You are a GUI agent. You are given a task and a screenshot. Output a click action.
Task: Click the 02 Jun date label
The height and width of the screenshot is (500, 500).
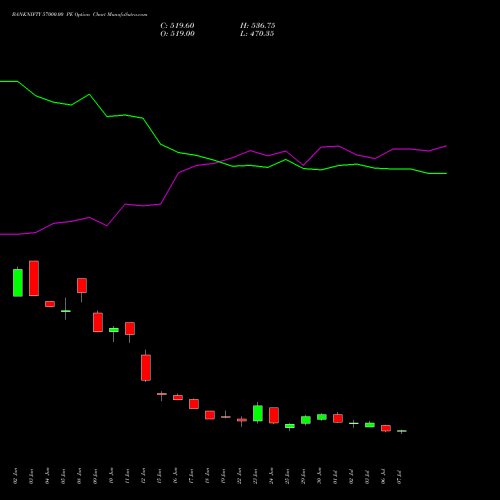tap(15, 476)
